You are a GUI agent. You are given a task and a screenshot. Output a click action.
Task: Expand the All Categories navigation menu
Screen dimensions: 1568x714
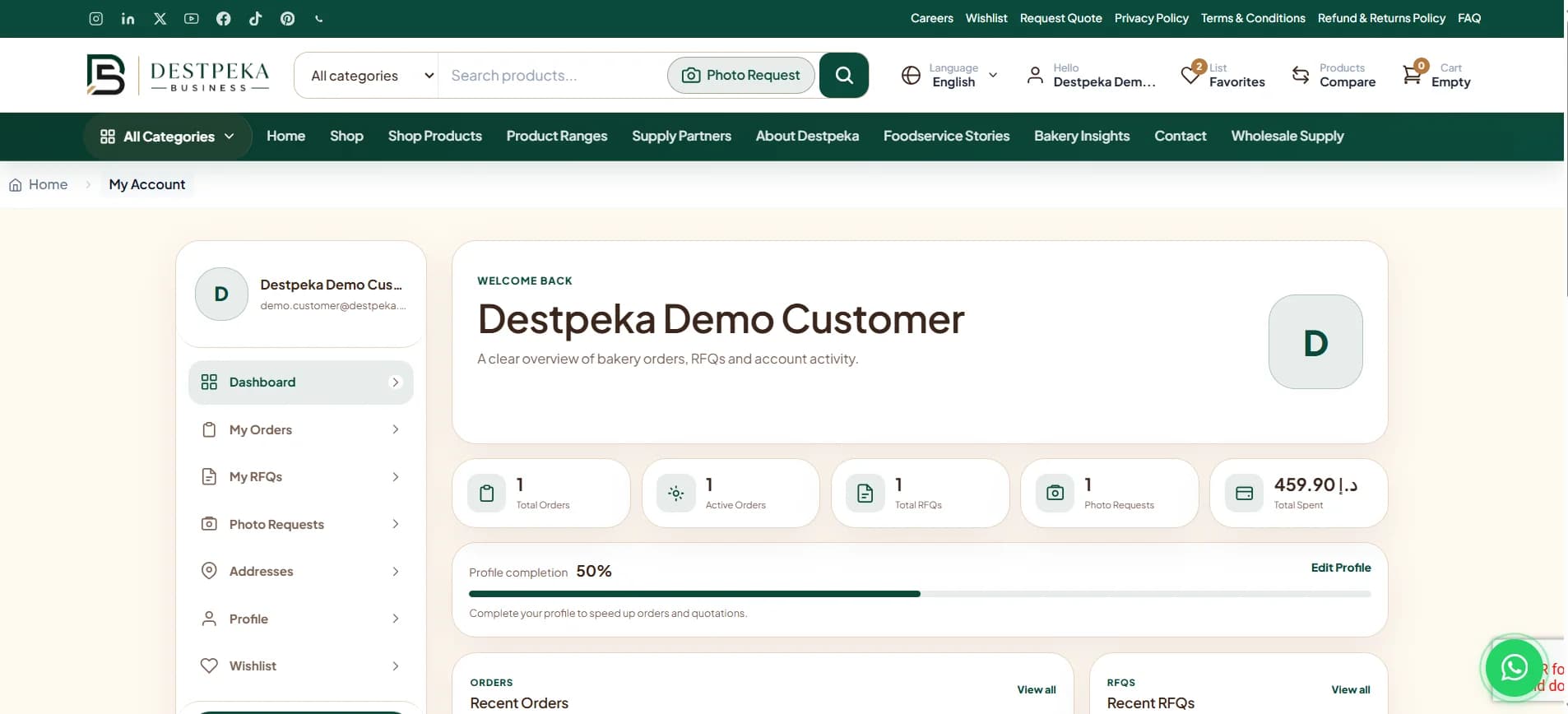click(x=167, y=137)
